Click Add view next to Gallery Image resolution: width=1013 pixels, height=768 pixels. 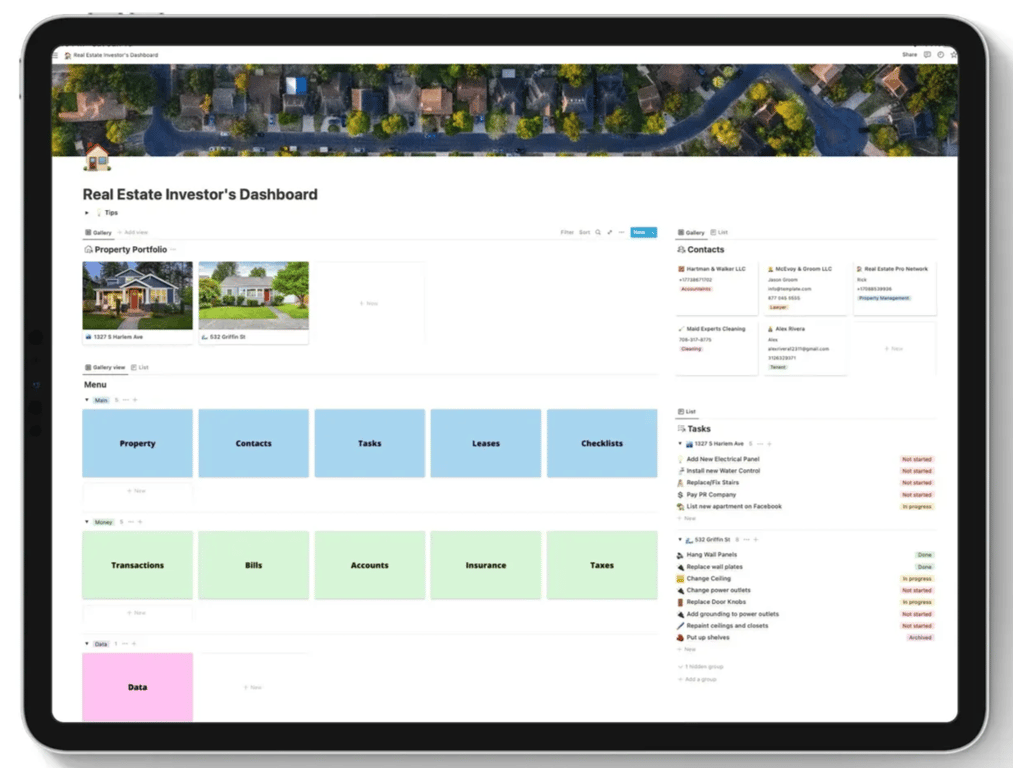[x=133, y=233]
